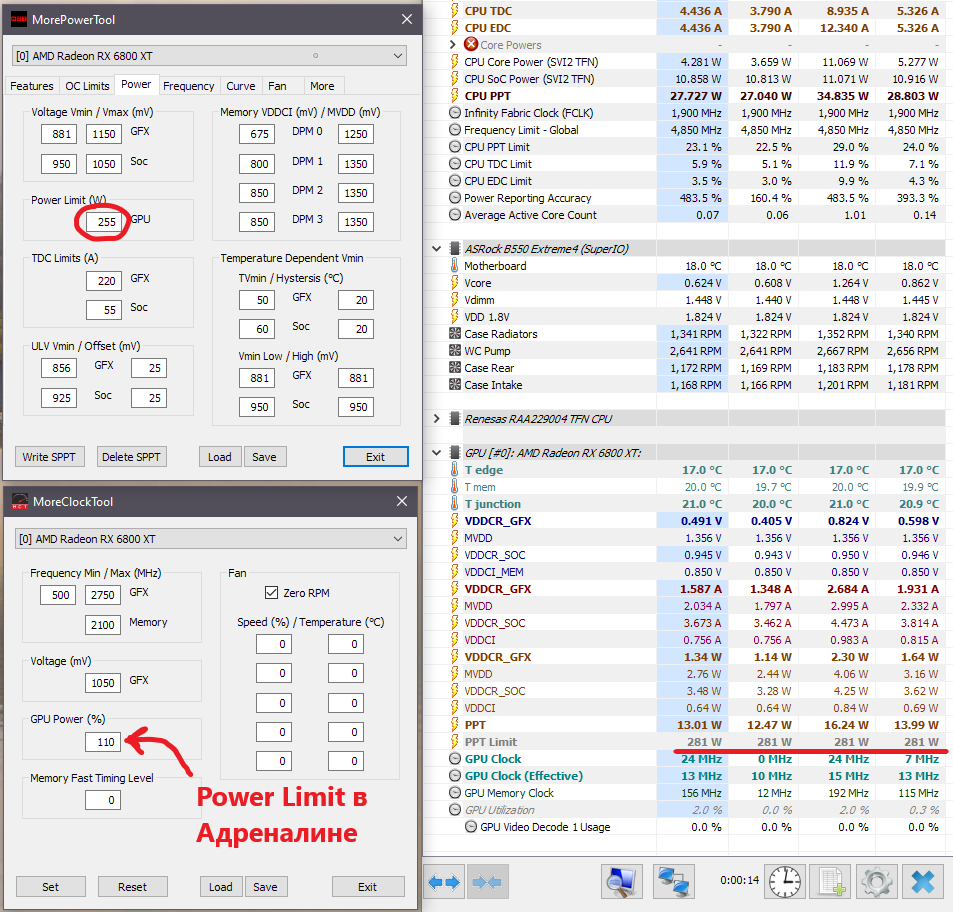
Task: Click the Memory Fast Timing Level field
Action: coord(103,800)
